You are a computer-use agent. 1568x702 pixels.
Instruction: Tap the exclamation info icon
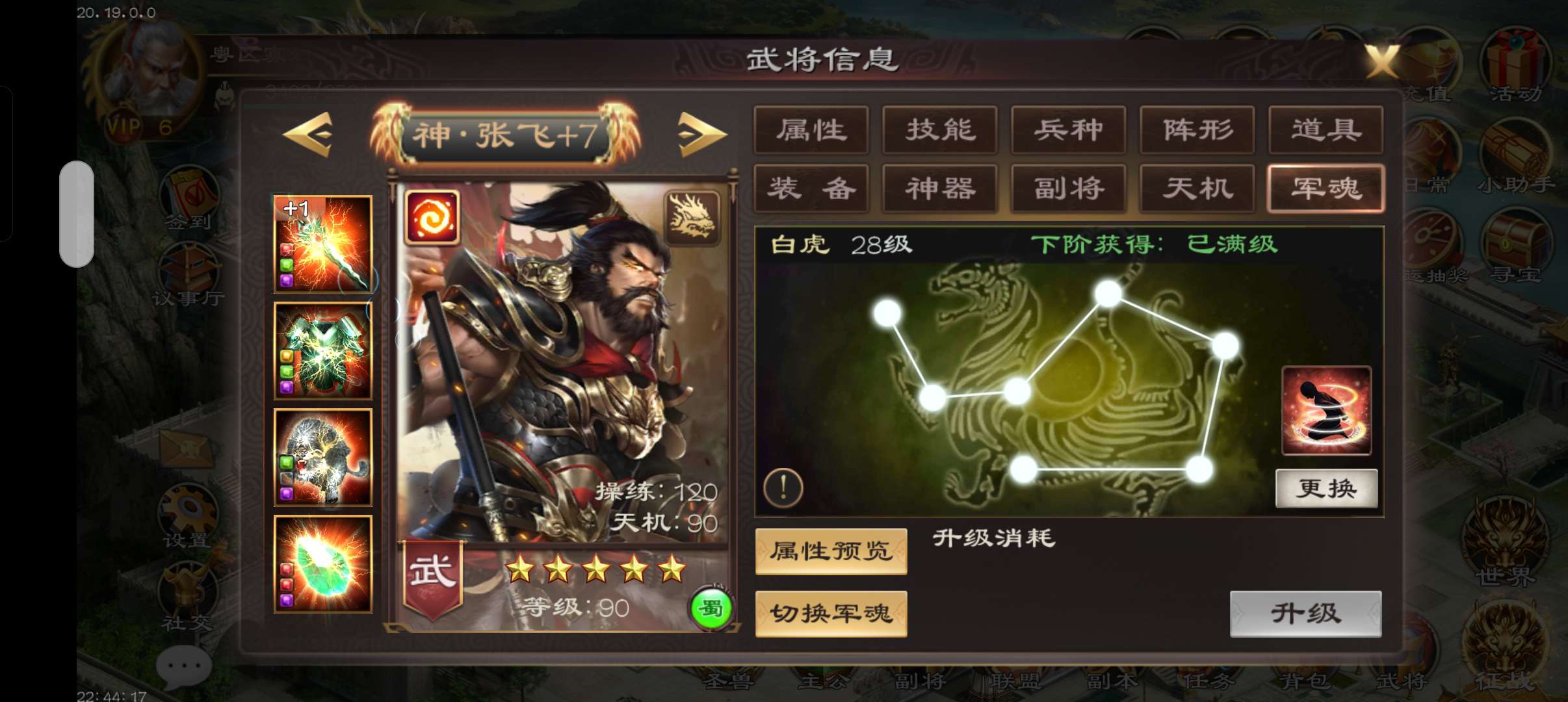click(x=783, y=487)
